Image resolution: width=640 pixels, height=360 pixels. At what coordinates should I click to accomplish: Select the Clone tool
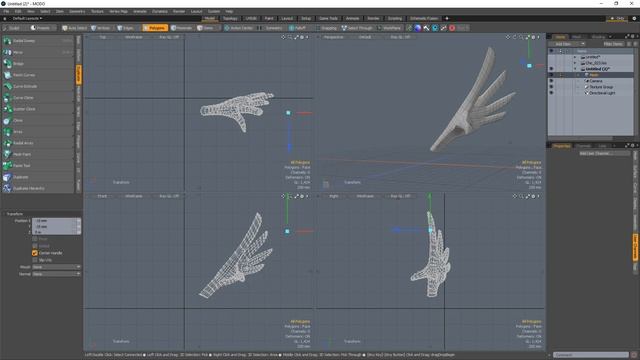(x=38, y=120)
